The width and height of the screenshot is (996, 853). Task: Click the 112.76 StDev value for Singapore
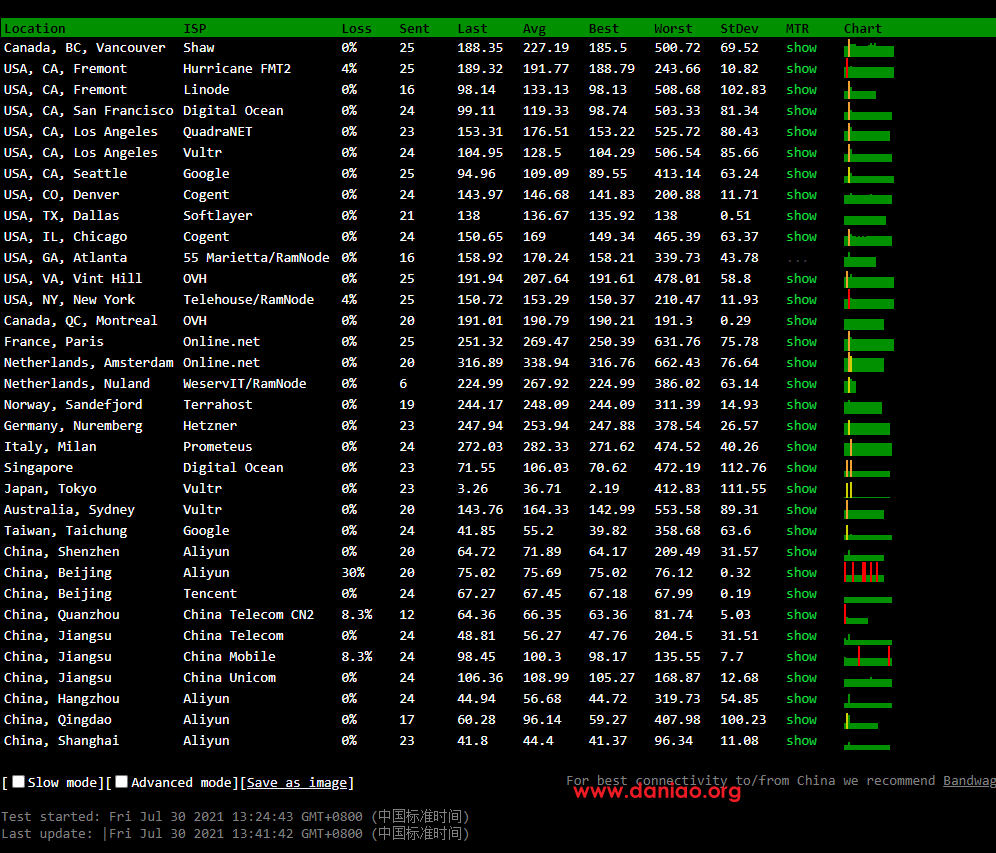[x=743, y=467]
